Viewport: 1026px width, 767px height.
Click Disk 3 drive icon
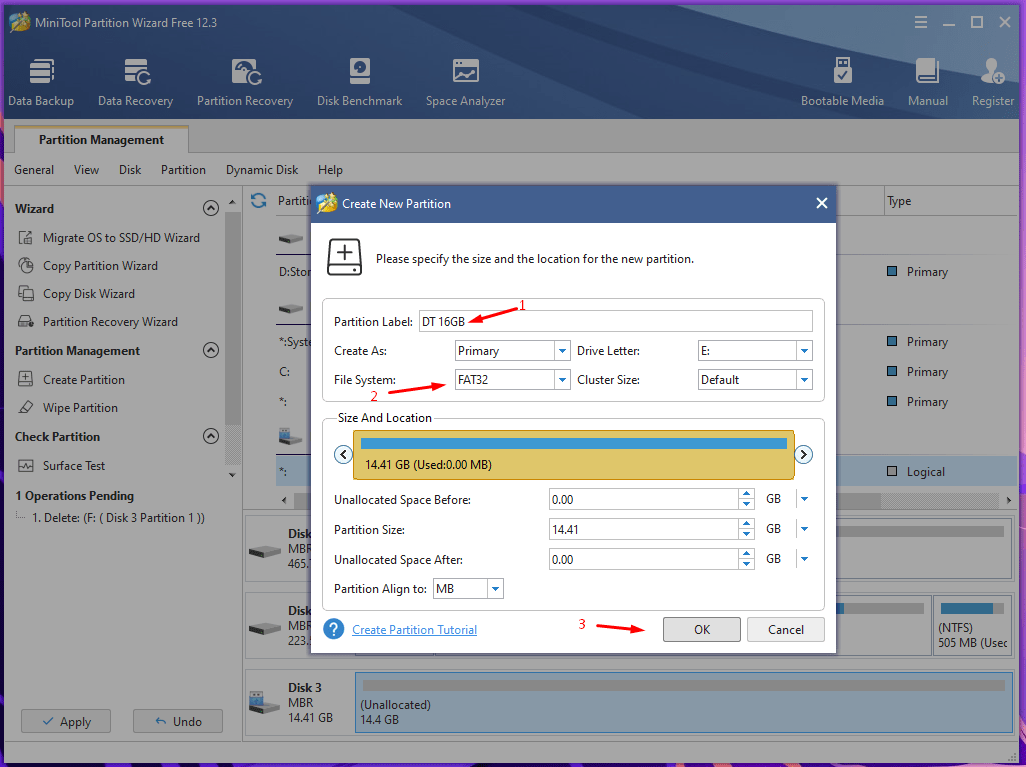click(x=265, y=703)
